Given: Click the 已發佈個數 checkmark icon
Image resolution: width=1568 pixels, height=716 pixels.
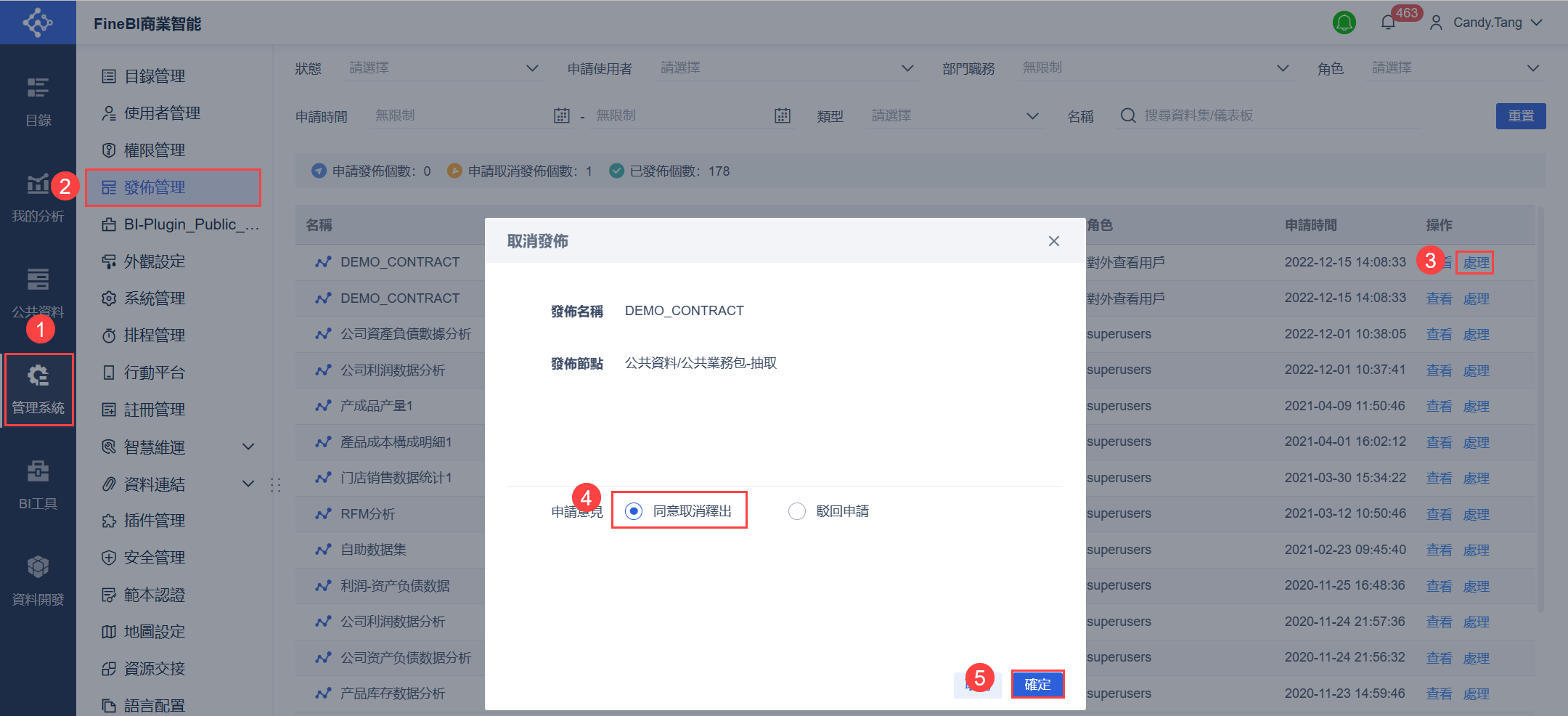Looking at the screenshot, I should (616, 171).
